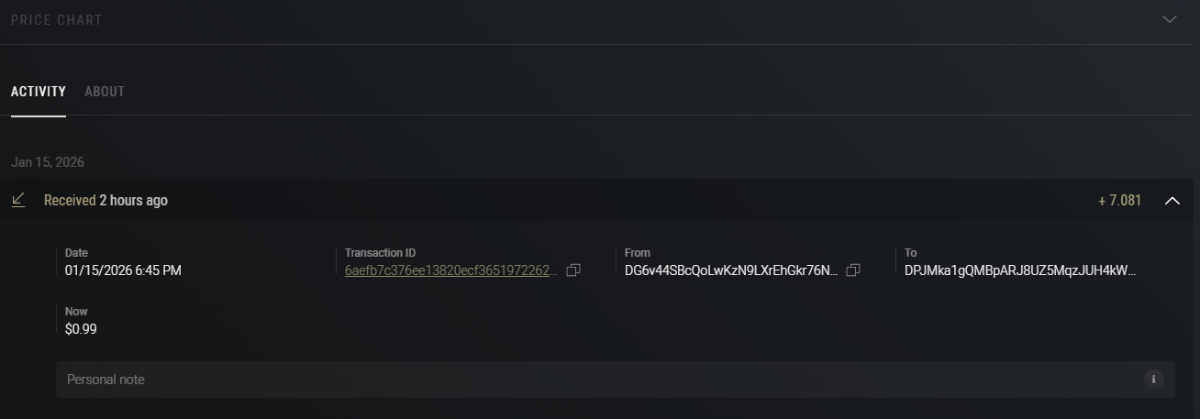This screenshot has width=1200, height=419.
Task: Open the 6aefb7c376ee transaction ID link
Action: click(x=451, y=271)
